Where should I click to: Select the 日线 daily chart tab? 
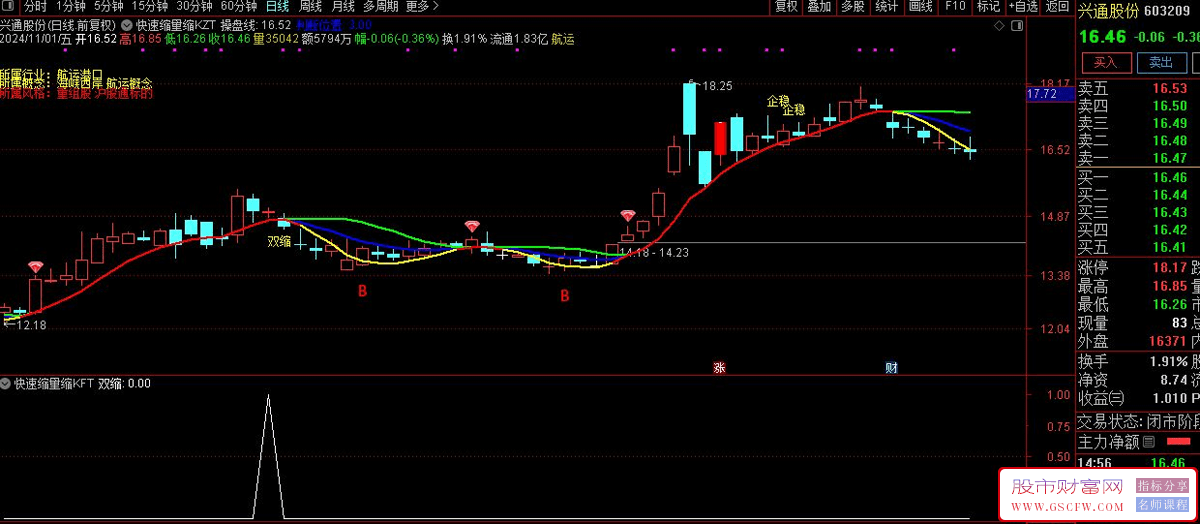tap(277, 6)
